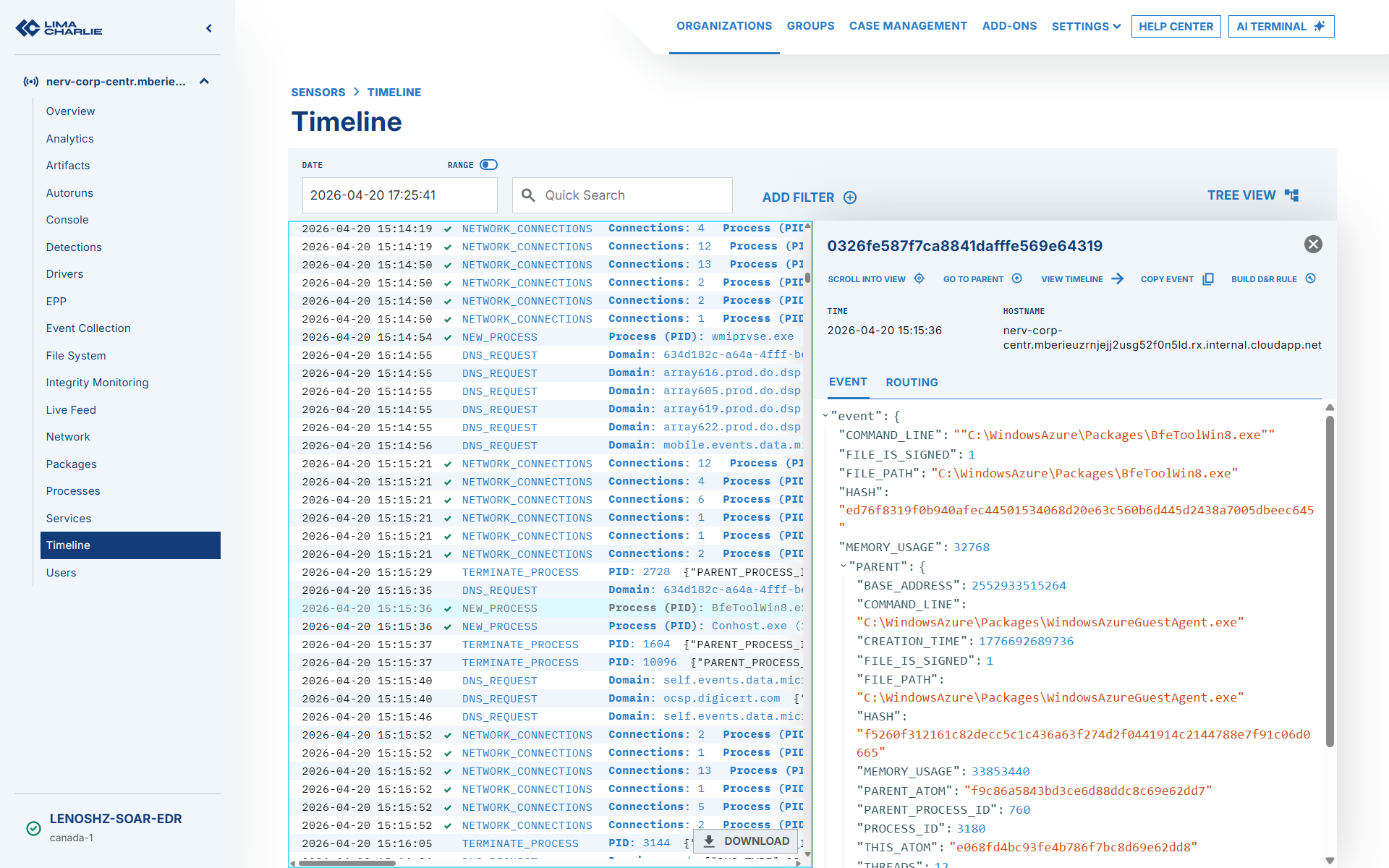Open the AI Terminal
Viewport: 1389px width, 868px height.
[1280, 26]
